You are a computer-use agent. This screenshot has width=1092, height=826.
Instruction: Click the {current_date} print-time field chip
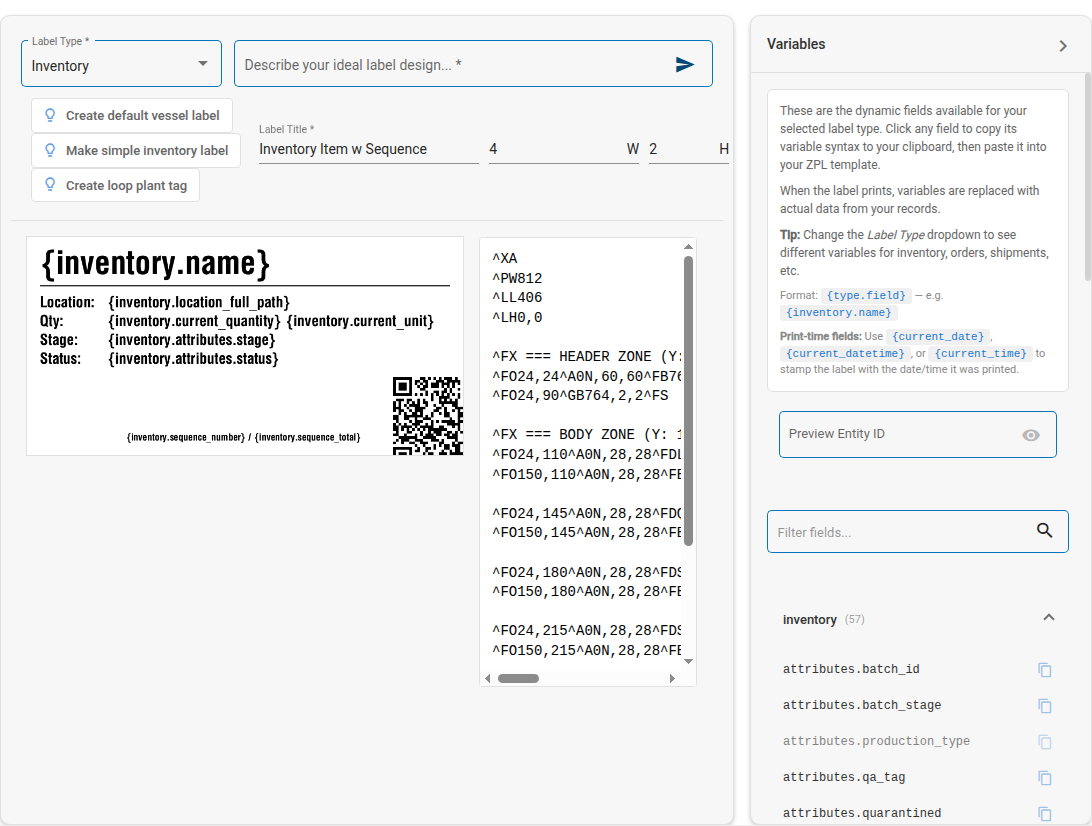(938, 336)
